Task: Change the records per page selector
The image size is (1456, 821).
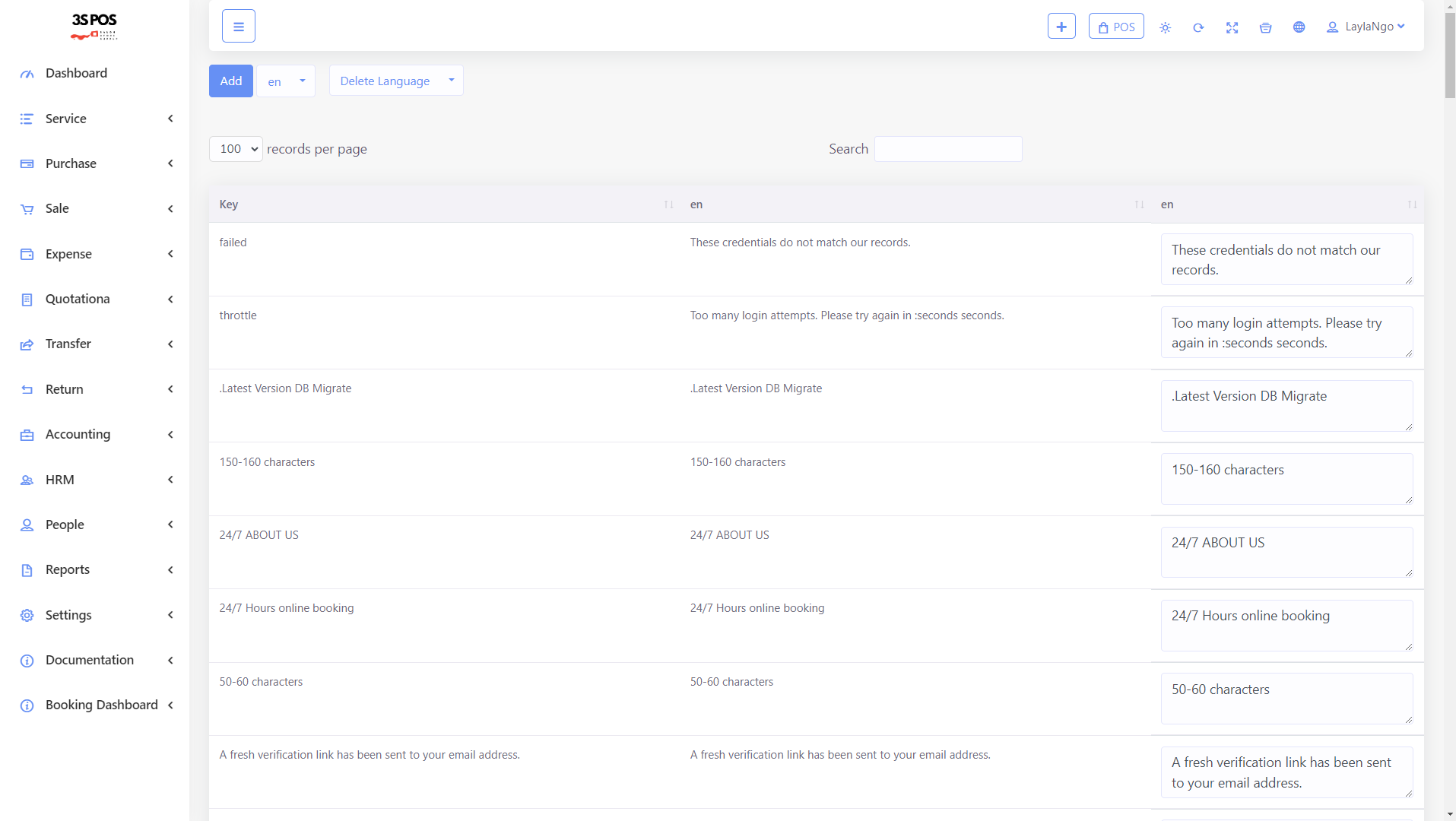Action: click(236, 149)
